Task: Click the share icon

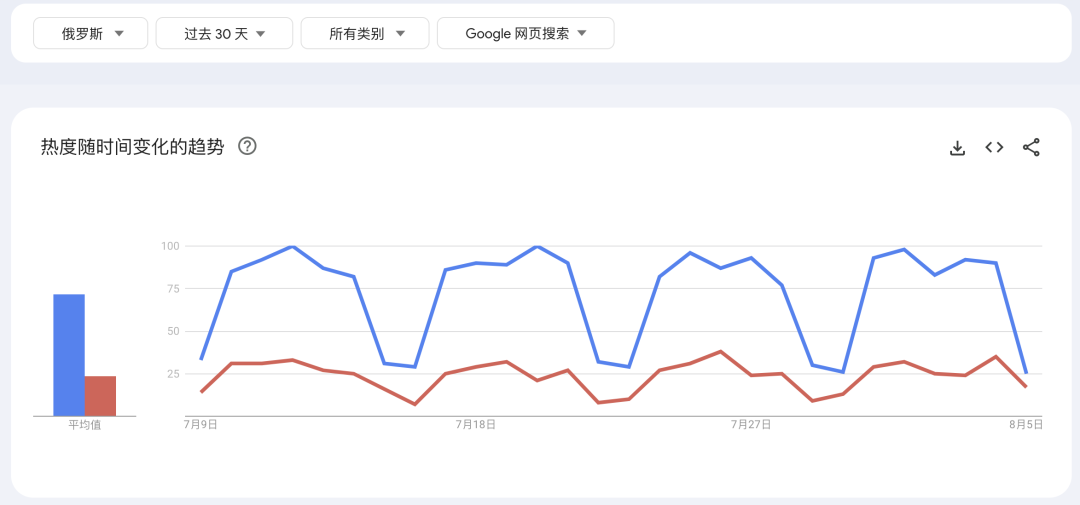Action: click(1031, 147)
